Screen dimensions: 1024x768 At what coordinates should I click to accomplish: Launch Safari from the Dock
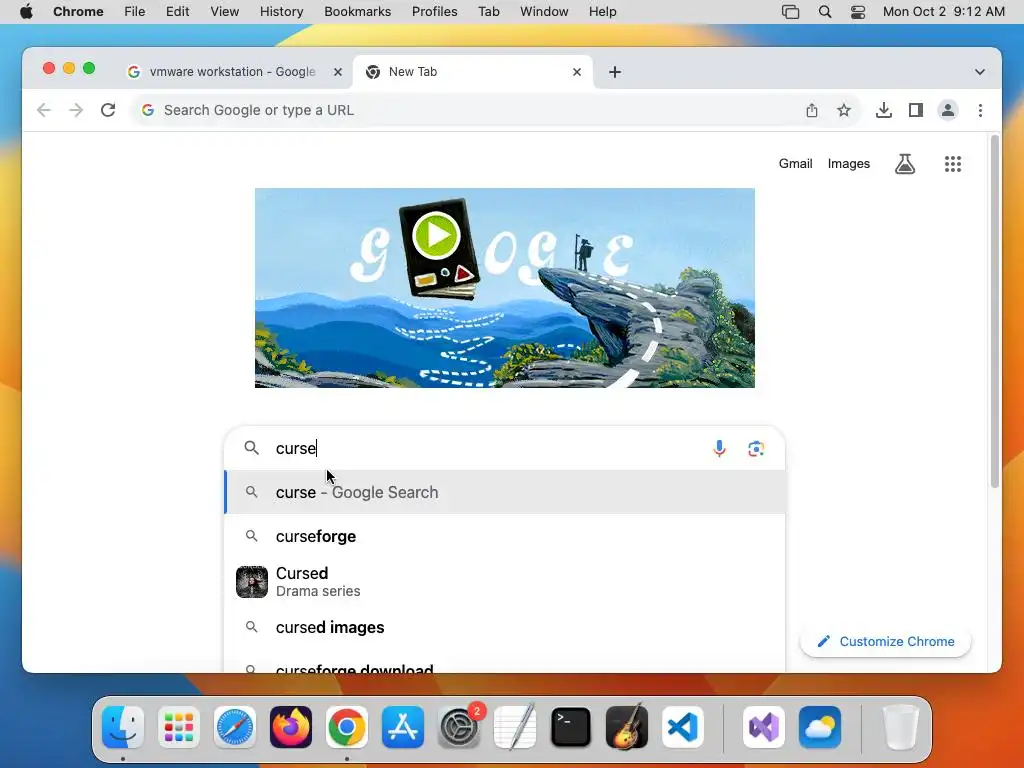(x=234, y=727)
